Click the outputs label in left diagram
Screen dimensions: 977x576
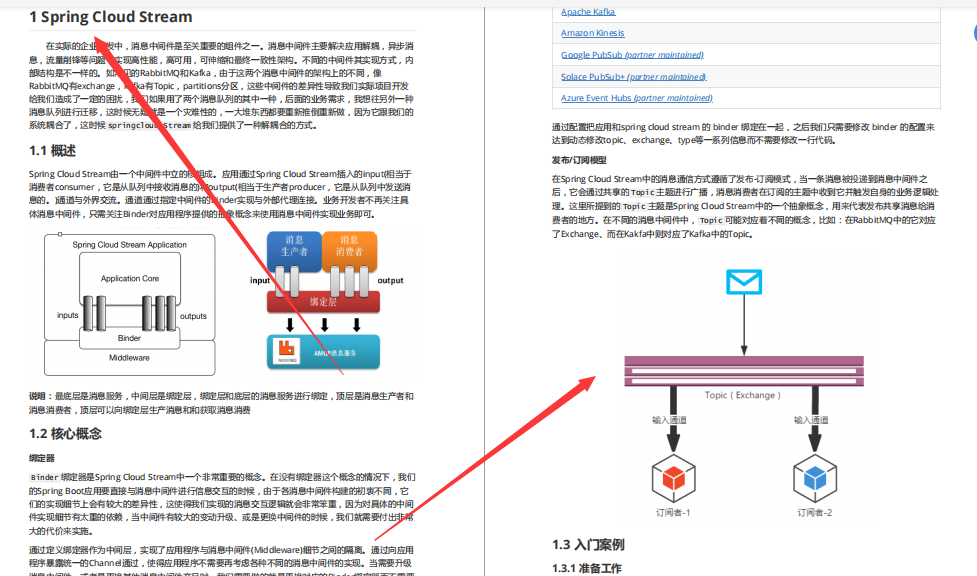[193, 316]
